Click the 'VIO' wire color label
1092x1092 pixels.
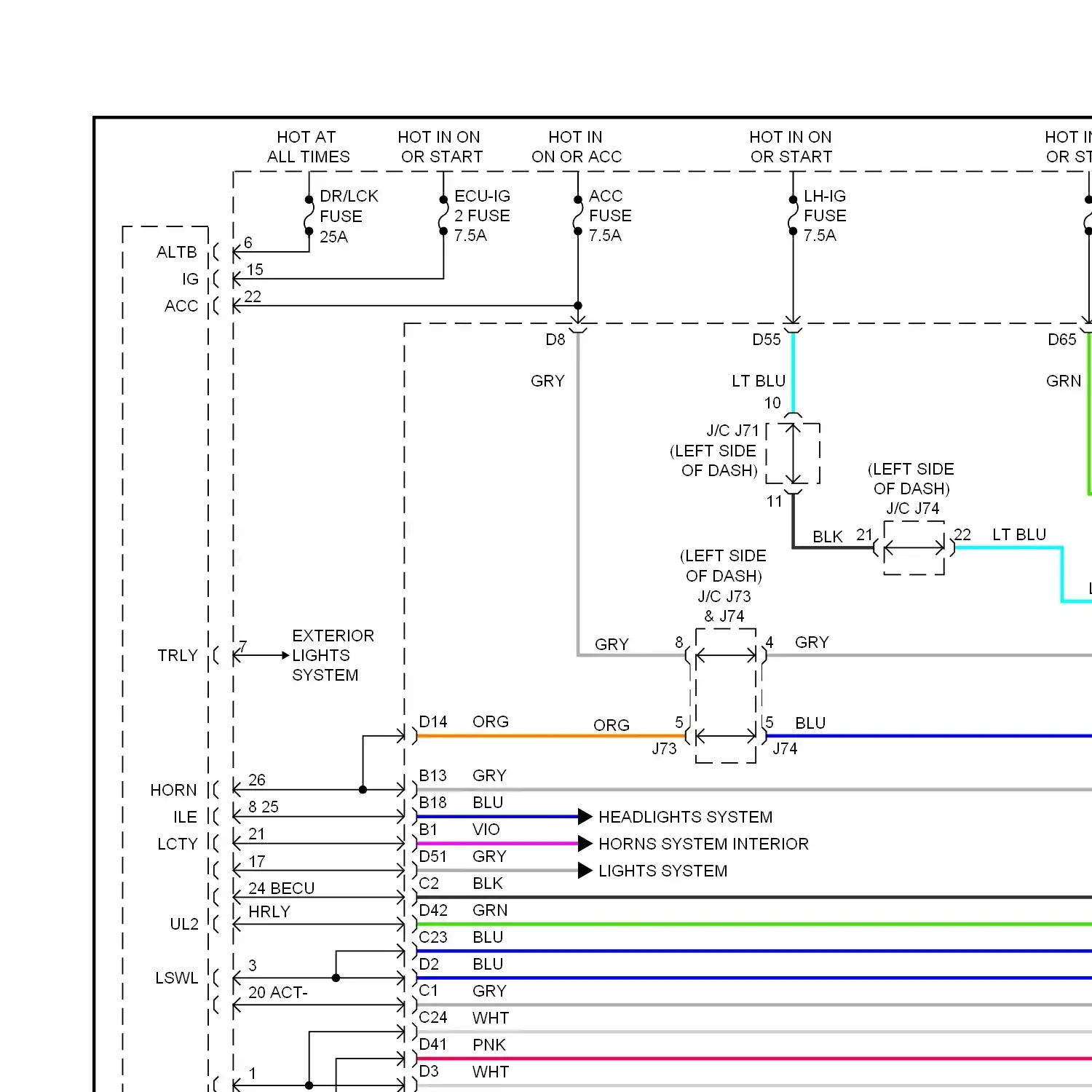pos(486,830)
